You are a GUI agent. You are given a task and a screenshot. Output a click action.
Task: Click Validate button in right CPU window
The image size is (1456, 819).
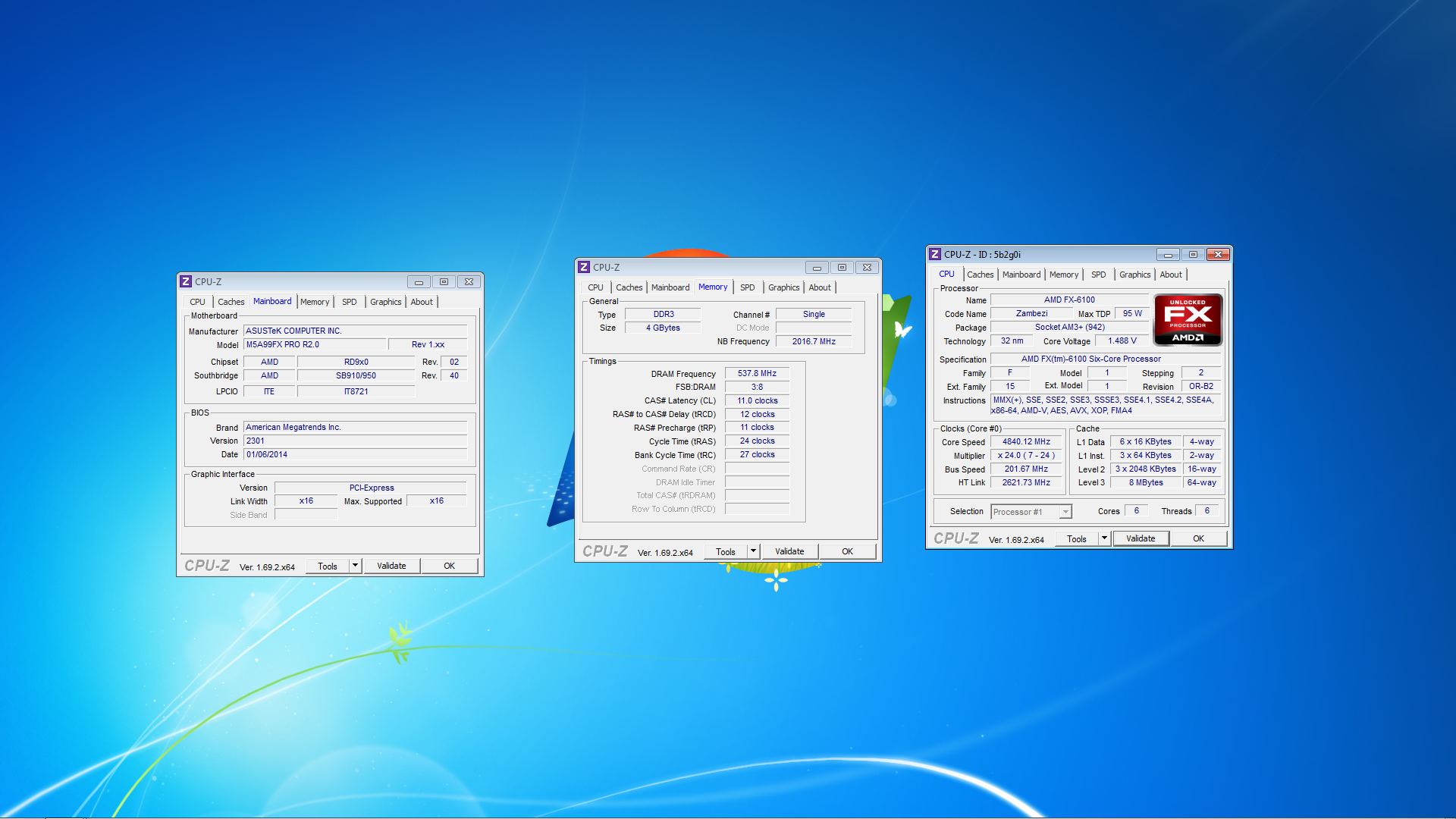[x=1141, y=538]
